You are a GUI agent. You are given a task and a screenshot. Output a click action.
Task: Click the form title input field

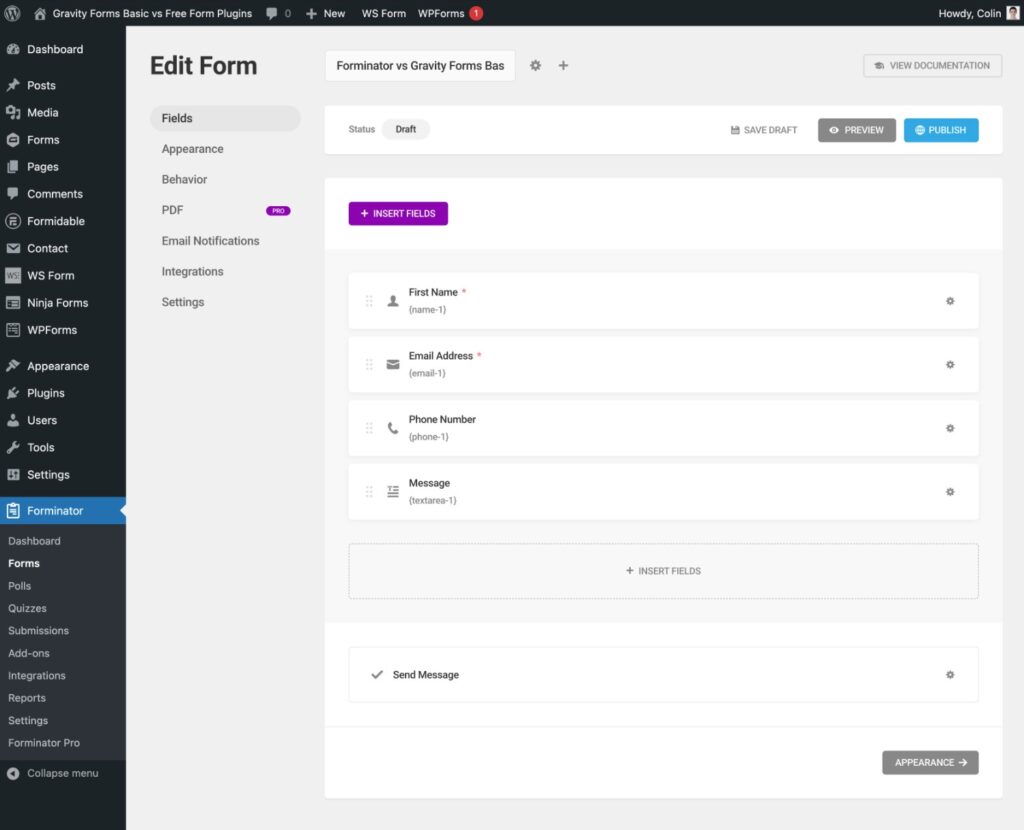(x=420, y=65)
